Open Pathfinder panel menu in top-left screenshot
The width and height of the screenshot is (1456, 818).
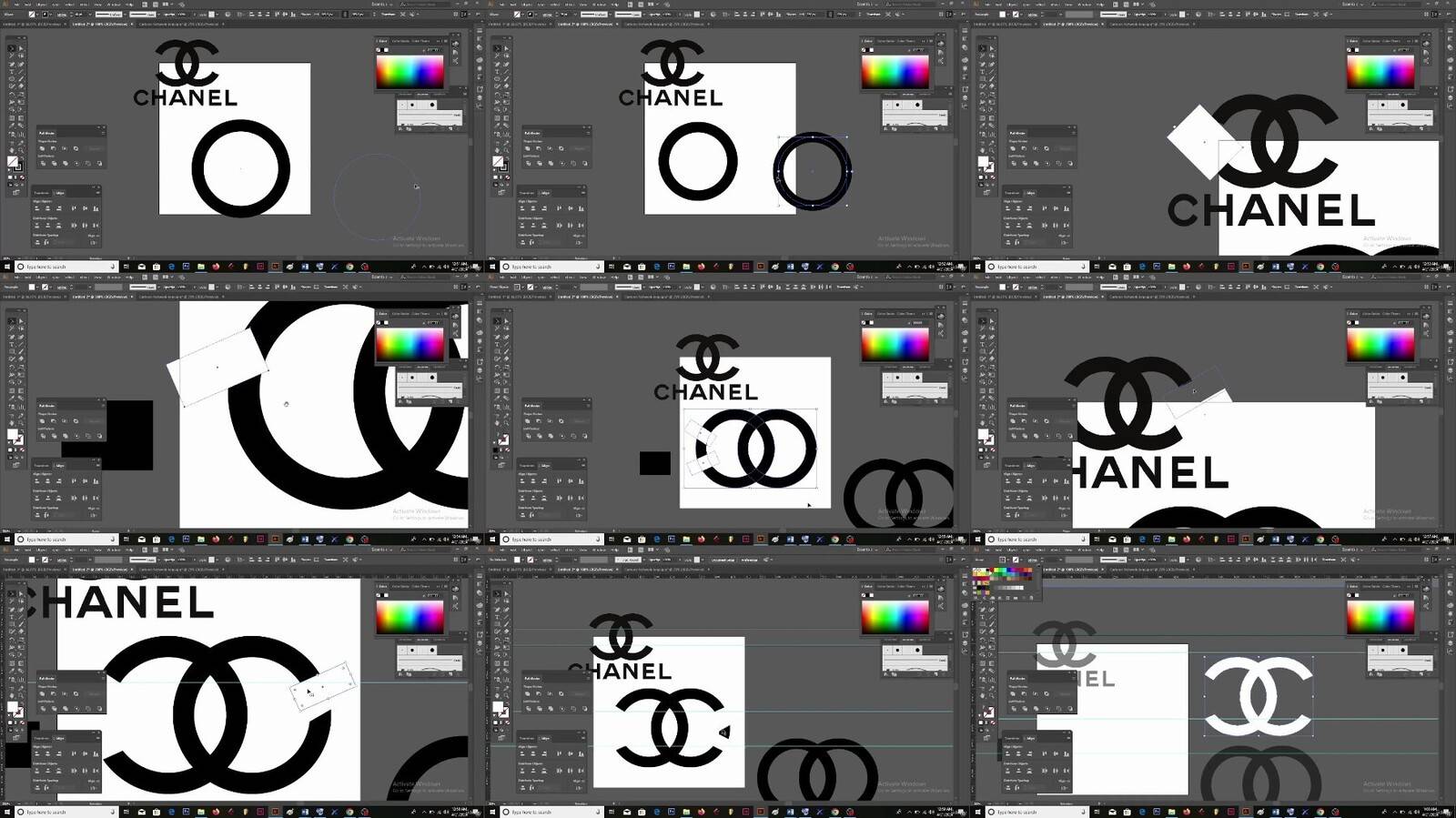tap(103, 134)
